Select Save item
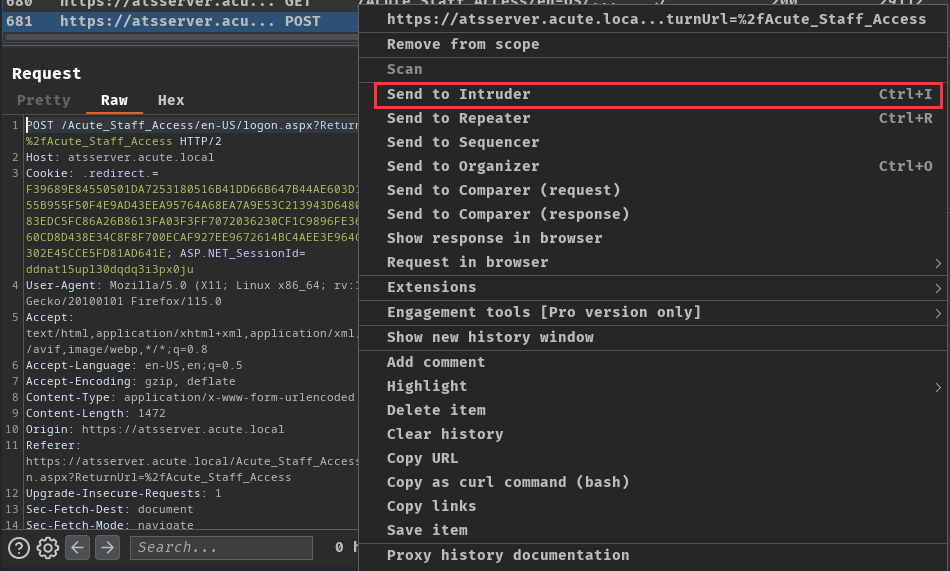The image size is (950, 571). 654,530
